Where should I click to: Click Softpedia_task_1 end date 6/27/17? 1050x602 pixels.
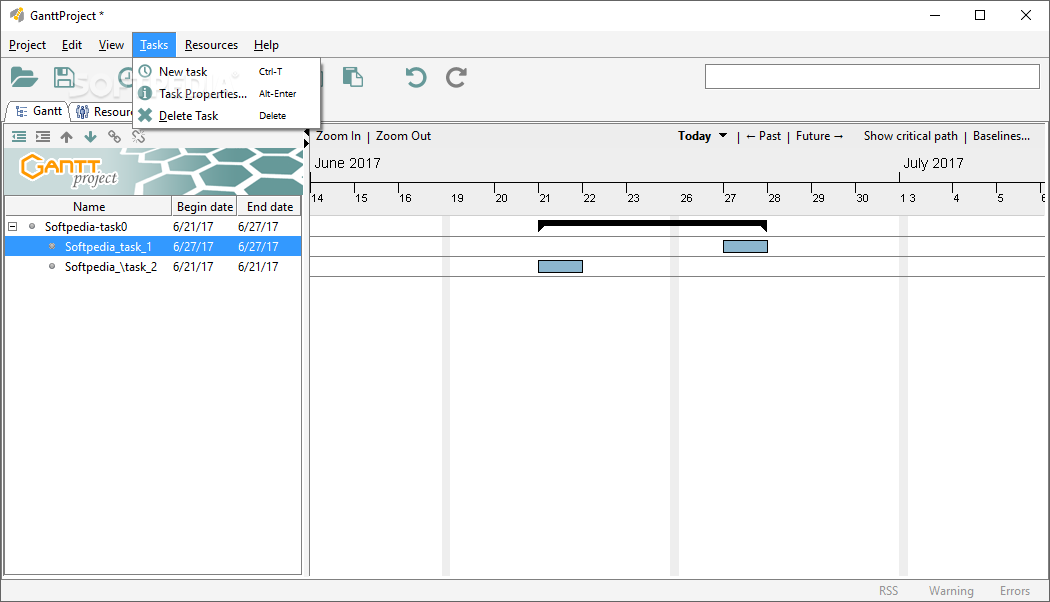pos(258,246)
